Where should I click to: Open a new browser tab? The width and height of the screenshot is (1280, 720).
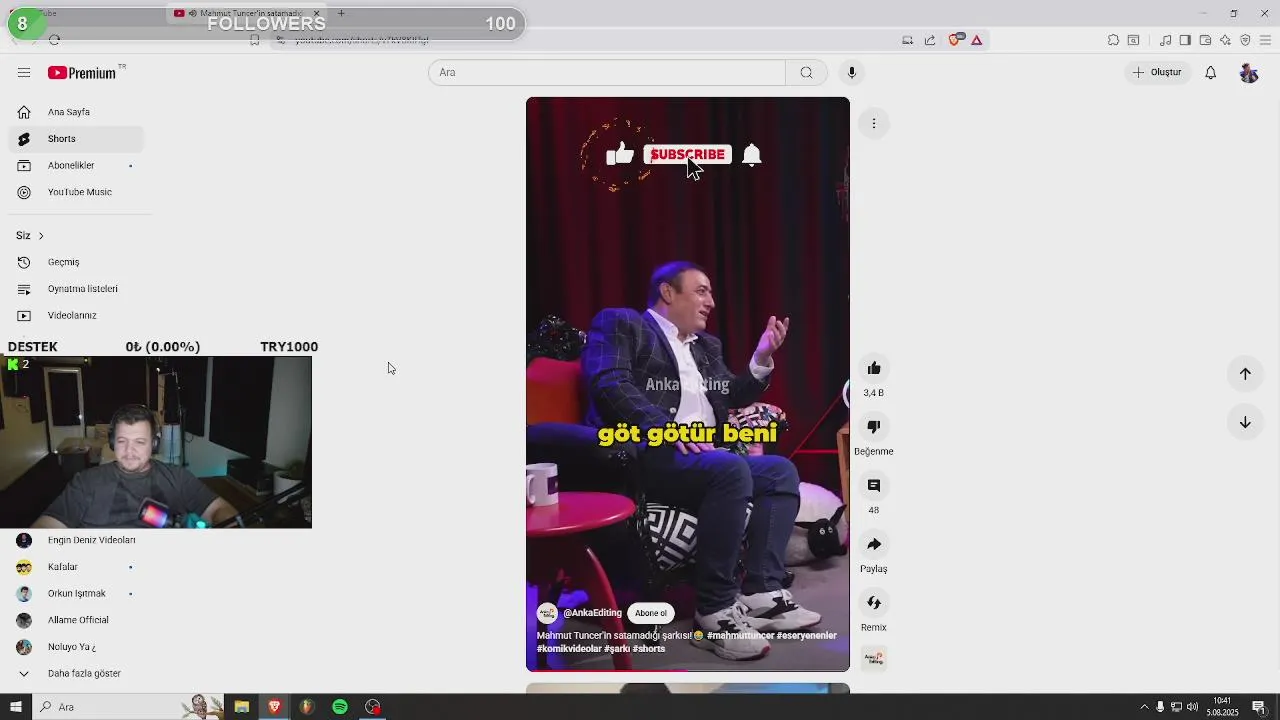click(341, 13)
